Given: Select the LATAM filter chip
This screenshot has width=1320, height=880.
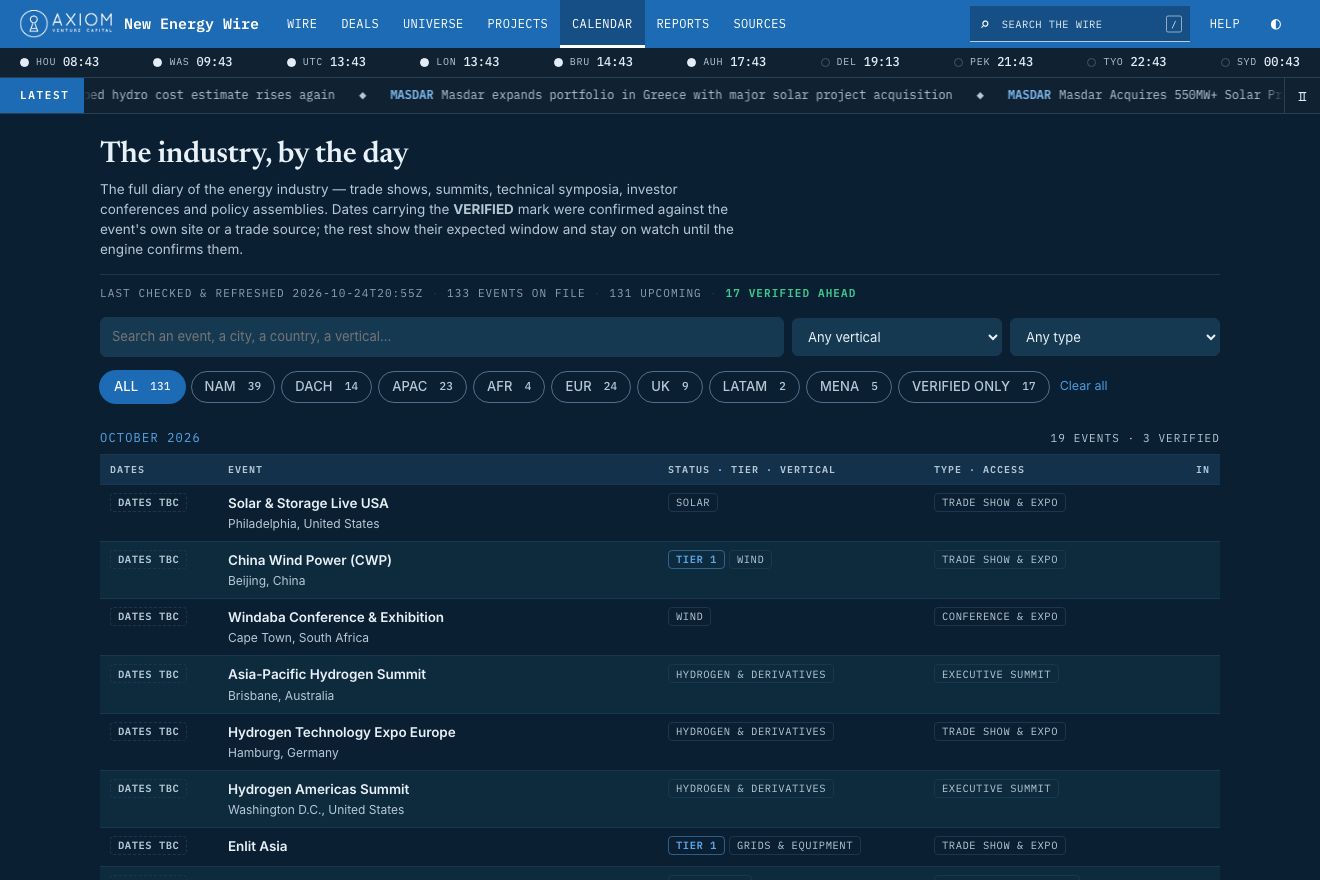Looking at the screenshot, I should pyautogui.click(x=754, y=387).
